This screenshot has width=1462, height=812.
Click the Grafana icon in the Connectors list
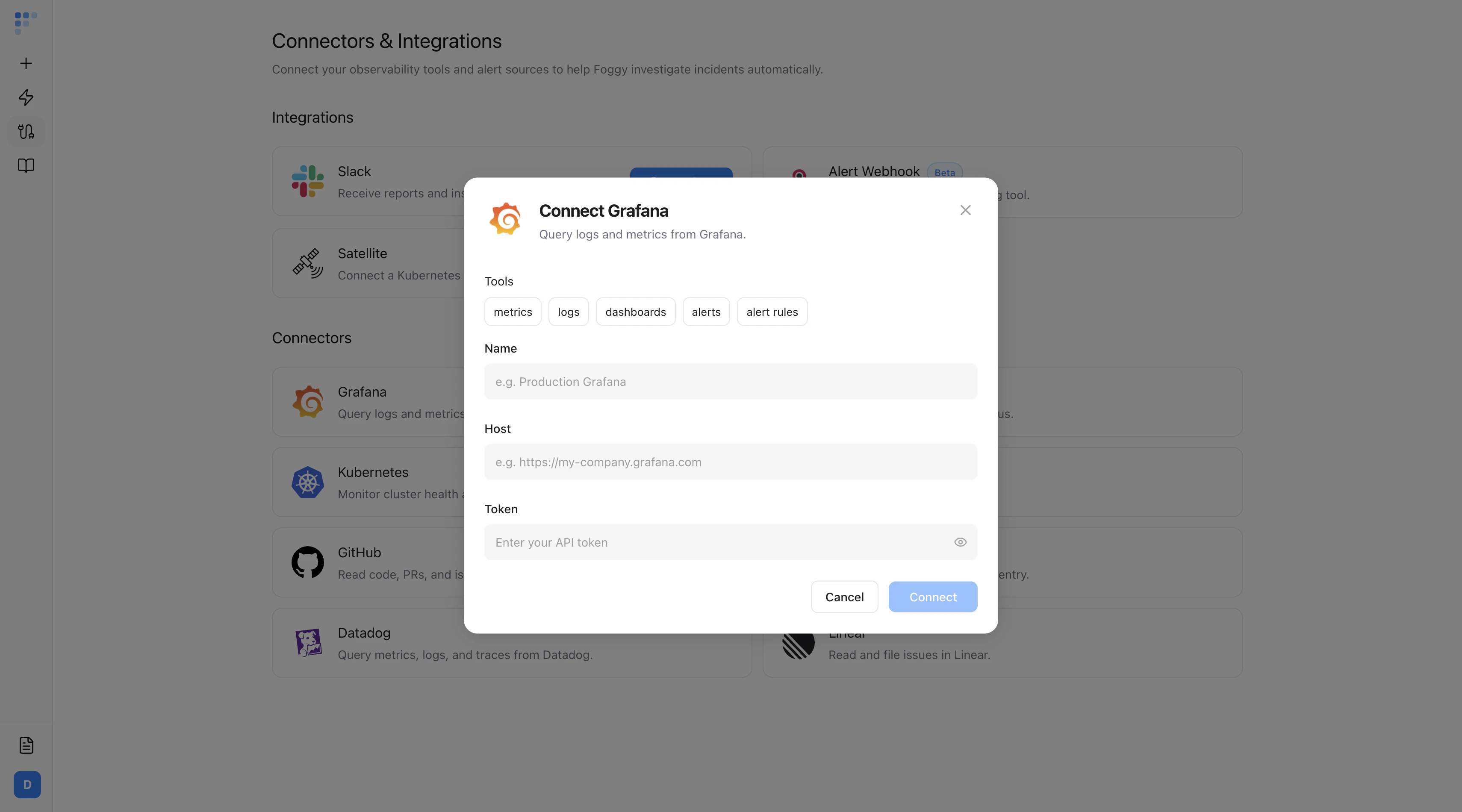click(x=308, y=402)
